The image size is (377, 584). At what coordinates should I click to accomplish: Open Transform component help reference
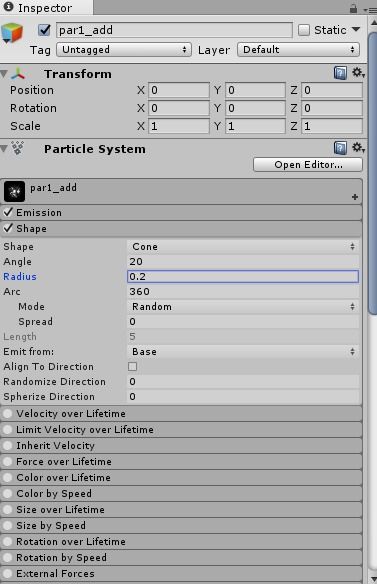click(x=340, y=73)
